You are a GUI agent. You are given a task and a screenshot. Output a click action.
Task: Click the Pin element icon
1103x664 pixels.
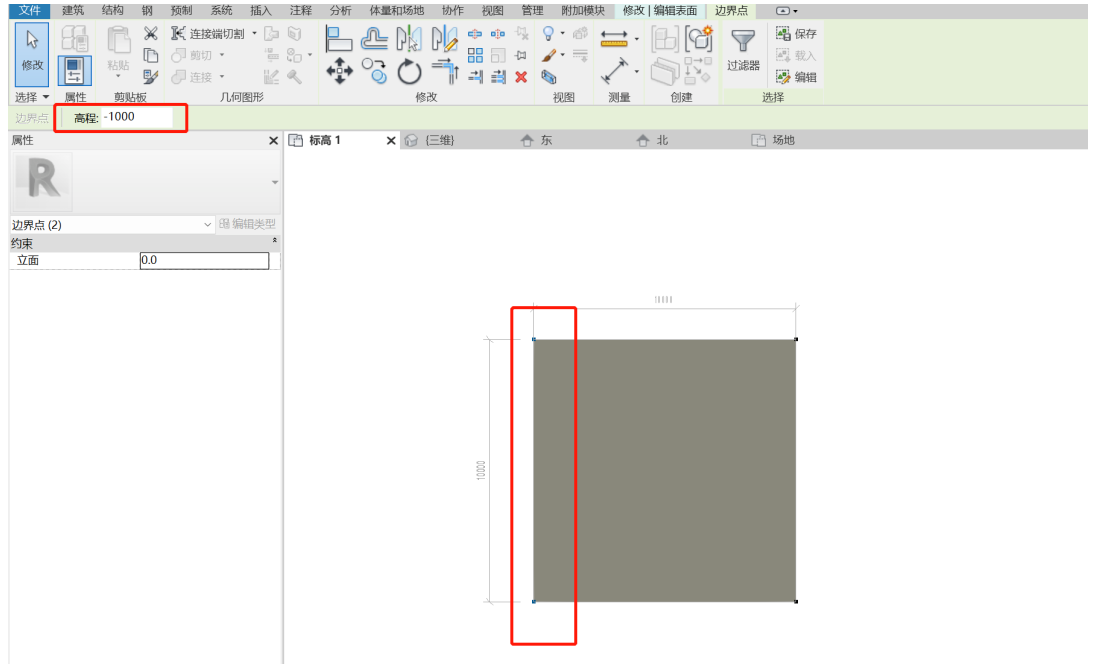pos(521,56)
